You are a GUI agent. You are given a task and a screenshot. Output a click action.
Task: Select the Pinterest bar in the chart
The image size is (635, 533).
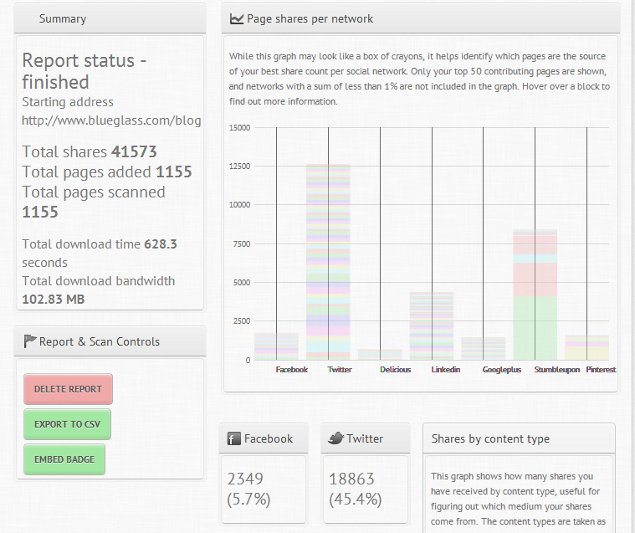coord(587,347)
